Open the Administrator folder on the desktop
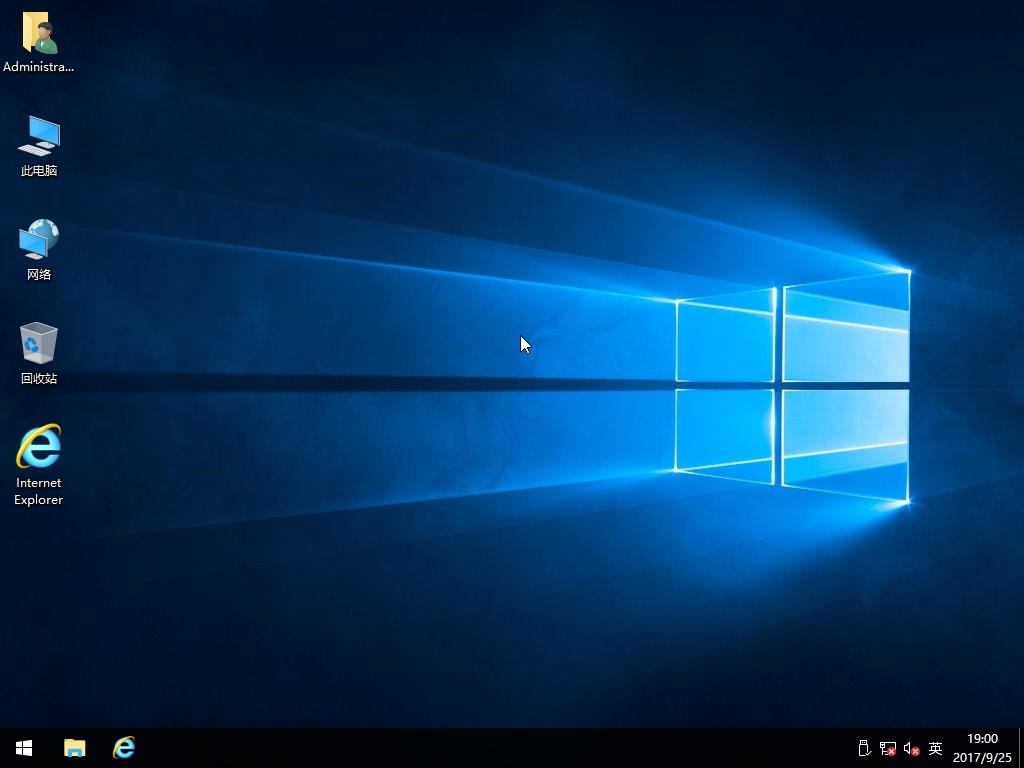This screenshot has width=1024, height=768. pos(38,35)
